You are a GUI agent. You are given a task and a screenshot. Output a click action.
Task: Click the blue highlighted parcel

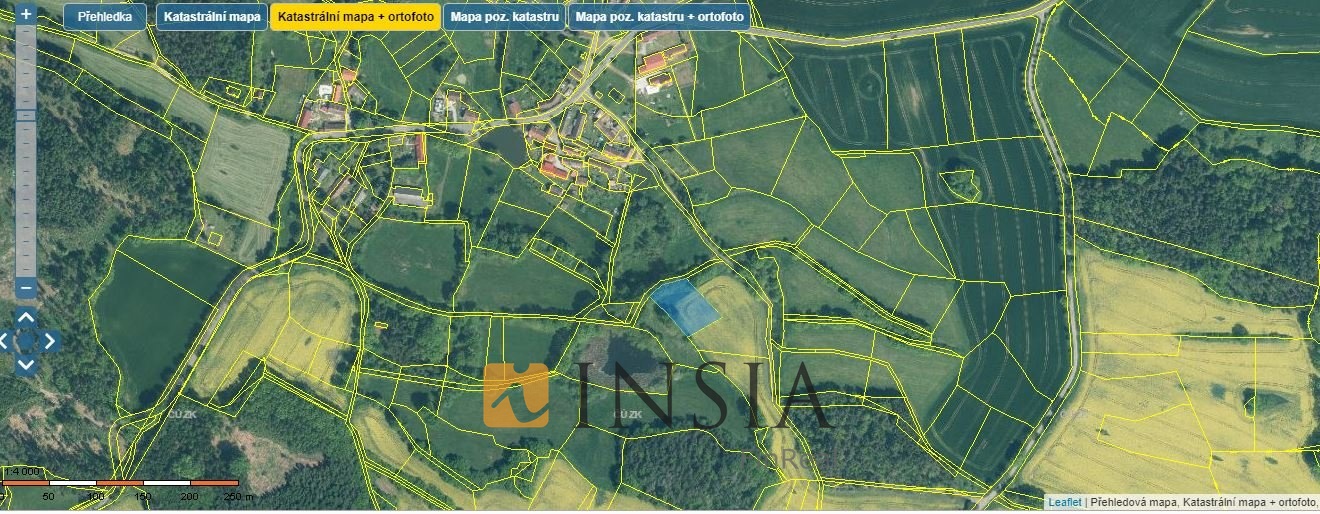click(x=685, y=306)
